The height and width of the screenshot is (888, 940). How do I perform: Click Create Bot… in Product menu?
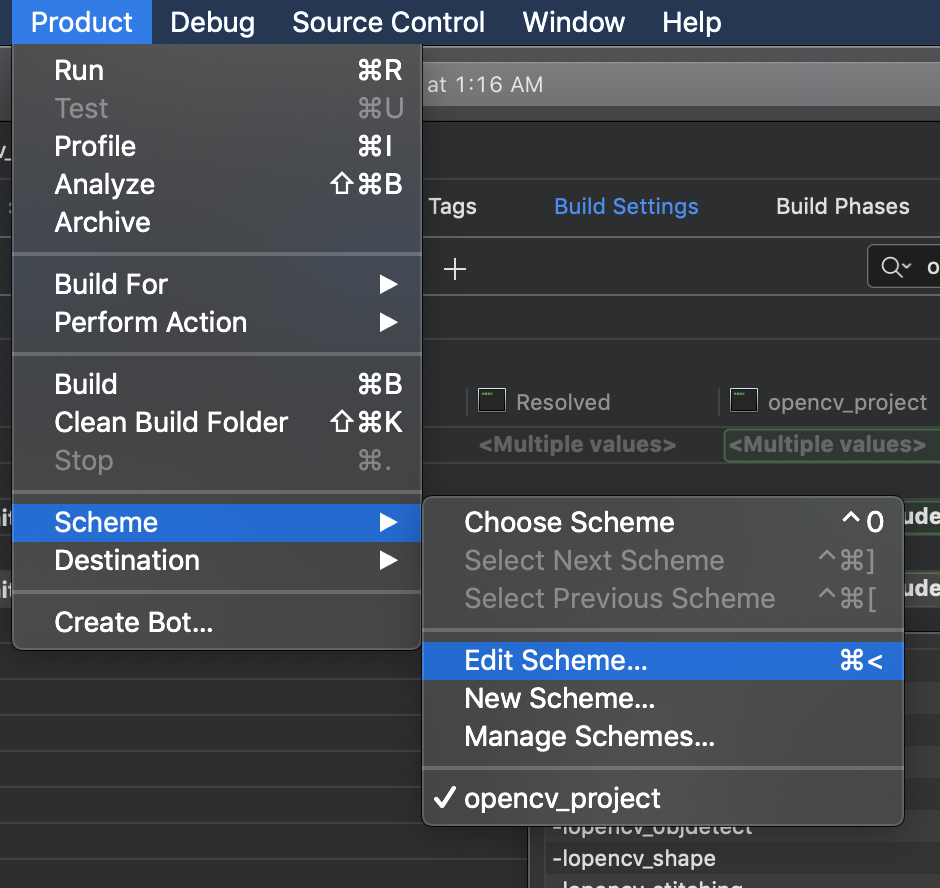(133, 622)
